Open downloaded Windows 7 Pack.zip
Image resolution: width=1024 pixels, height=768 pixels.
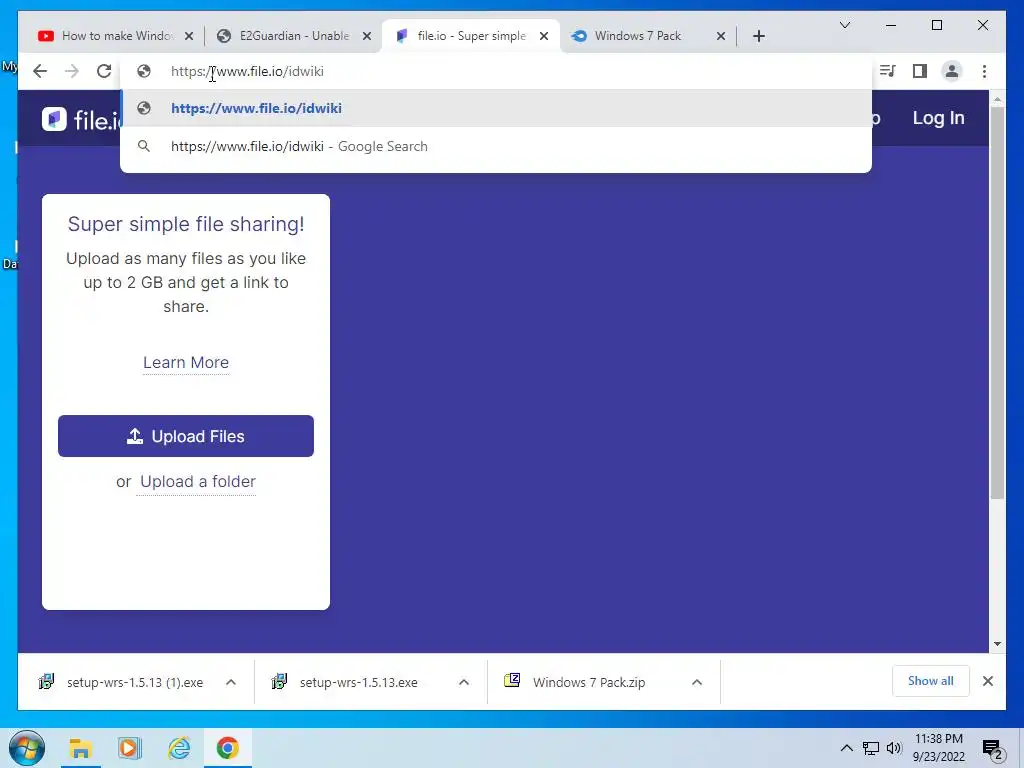coord(575,682)
